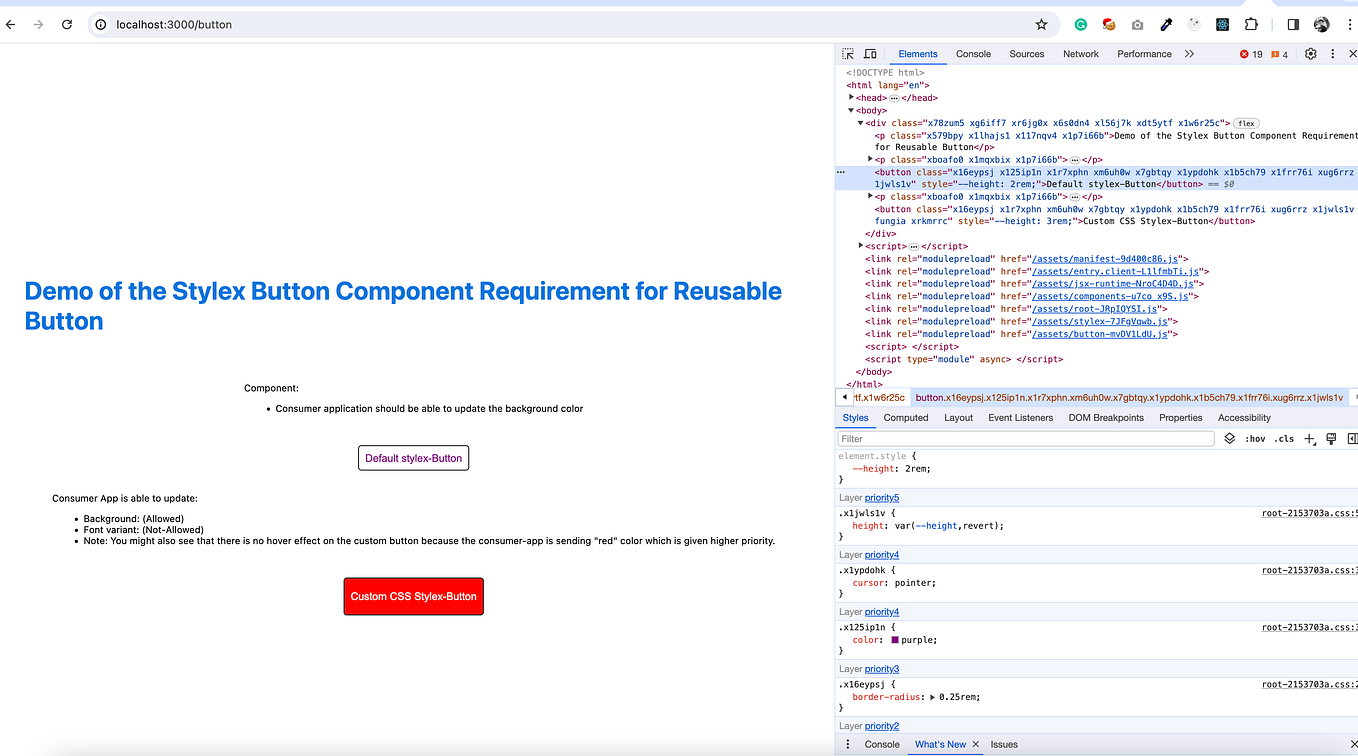Open the Grammarly extension icon
Image resolution: width=1358 pixels, height=756 pixels.
pyautogui.click(x=1080, y=23)
